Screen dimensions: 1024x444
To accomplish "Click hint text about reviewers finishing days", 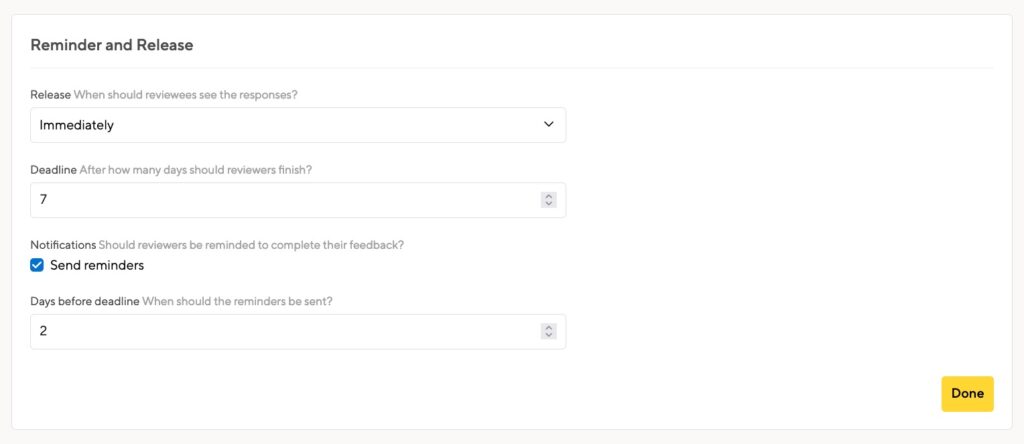I will pos(196,170).
